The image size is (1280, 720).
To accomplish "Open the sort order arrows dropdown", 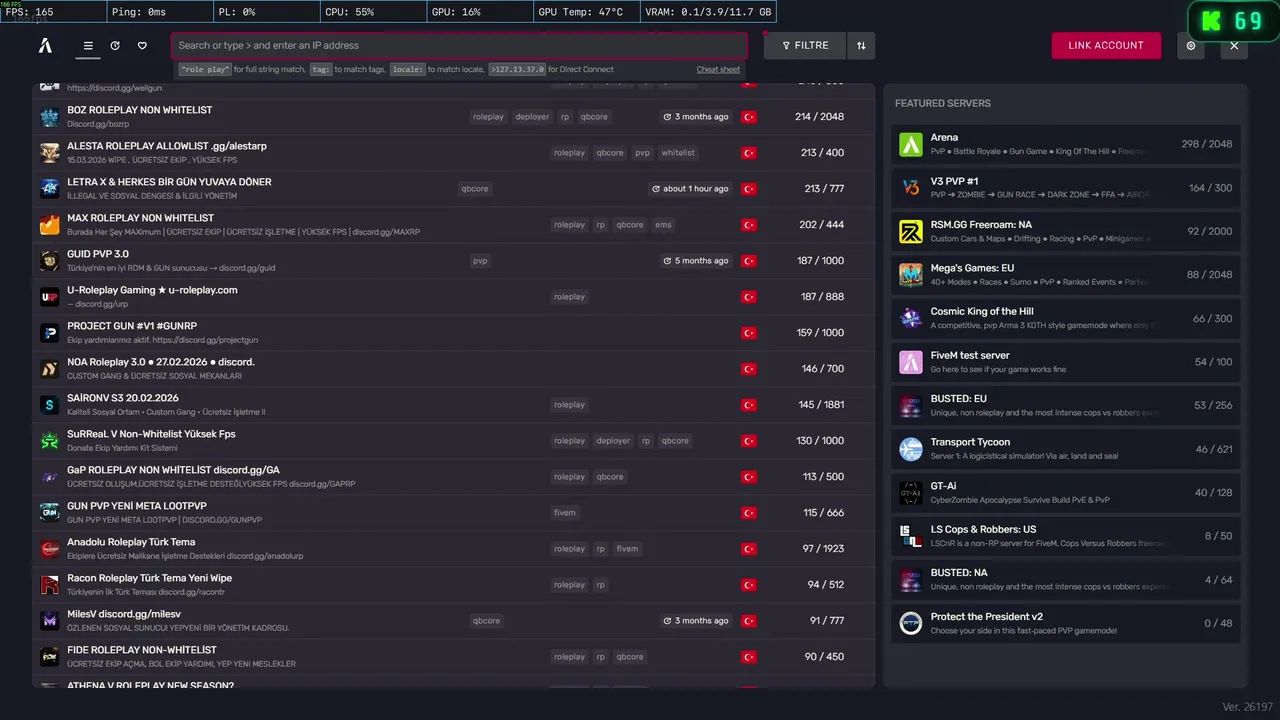I will [861, 45].
